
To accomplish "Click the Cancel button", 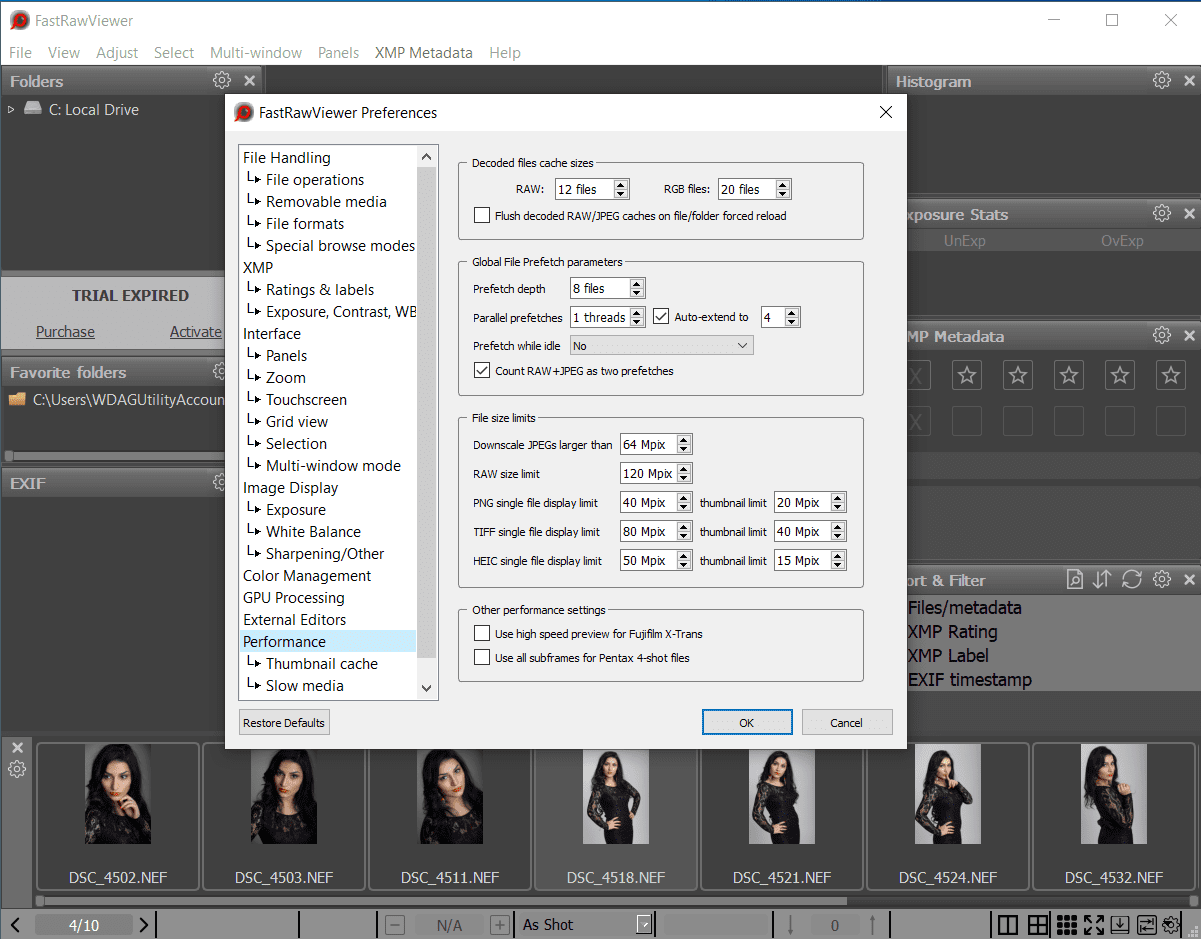I will [x=846, y=723].
